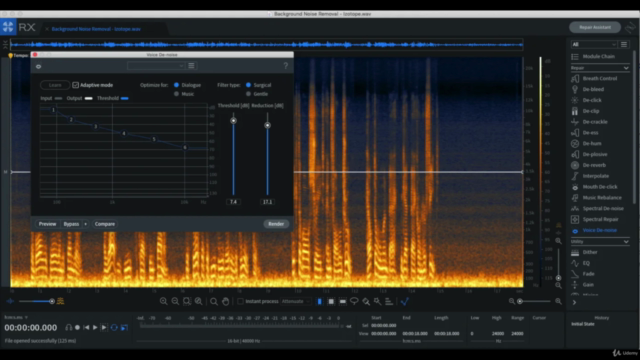Open the All modules filter dropdown
This screenshot has width=640, height=360.
(x=594, y=44)
